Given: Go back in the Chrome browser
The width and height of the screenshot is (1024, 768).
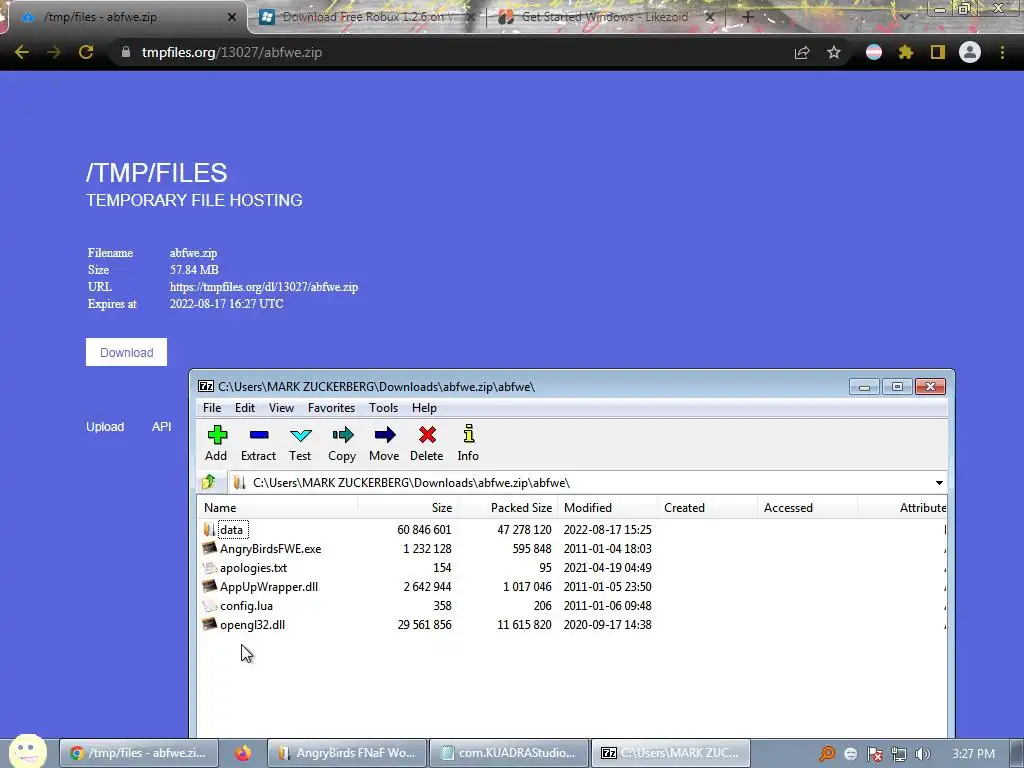Looking at the screenshot, I should click(x=22, y=52).
